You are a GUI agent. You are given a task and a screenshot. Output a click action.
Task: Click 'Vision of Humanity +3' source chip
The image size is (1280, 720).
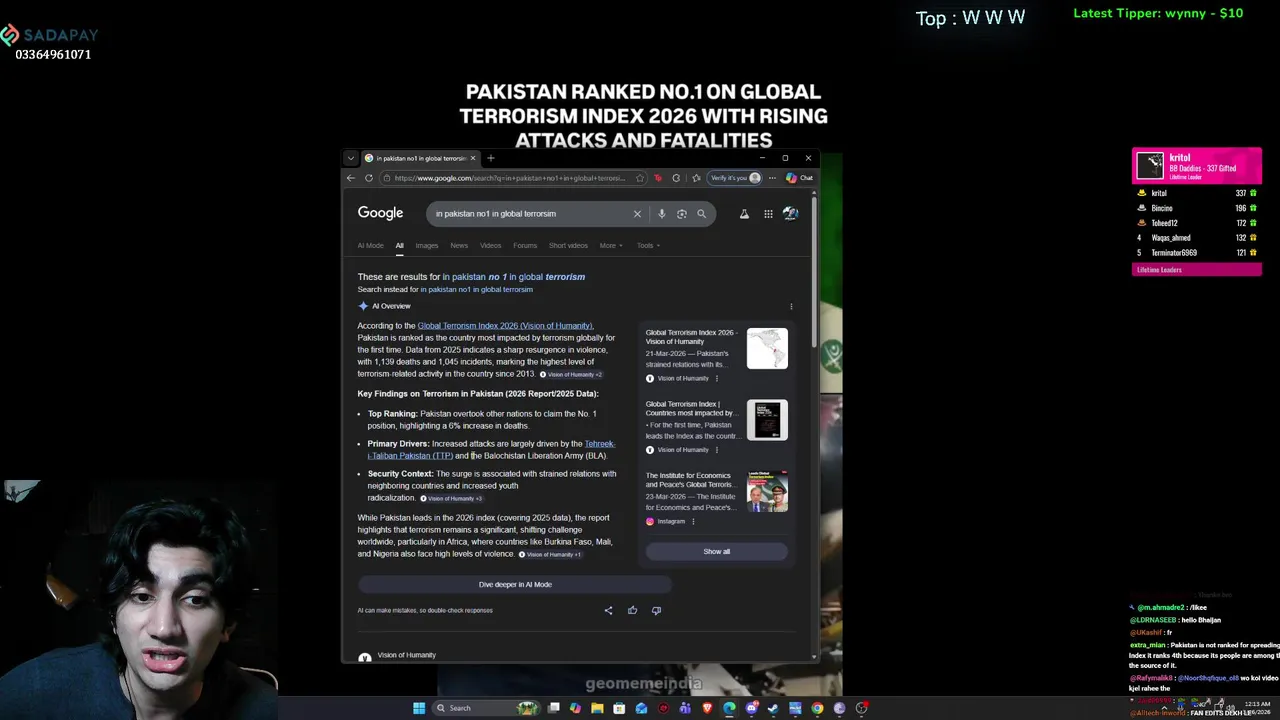pyautogui.click(x=451, y=498)
